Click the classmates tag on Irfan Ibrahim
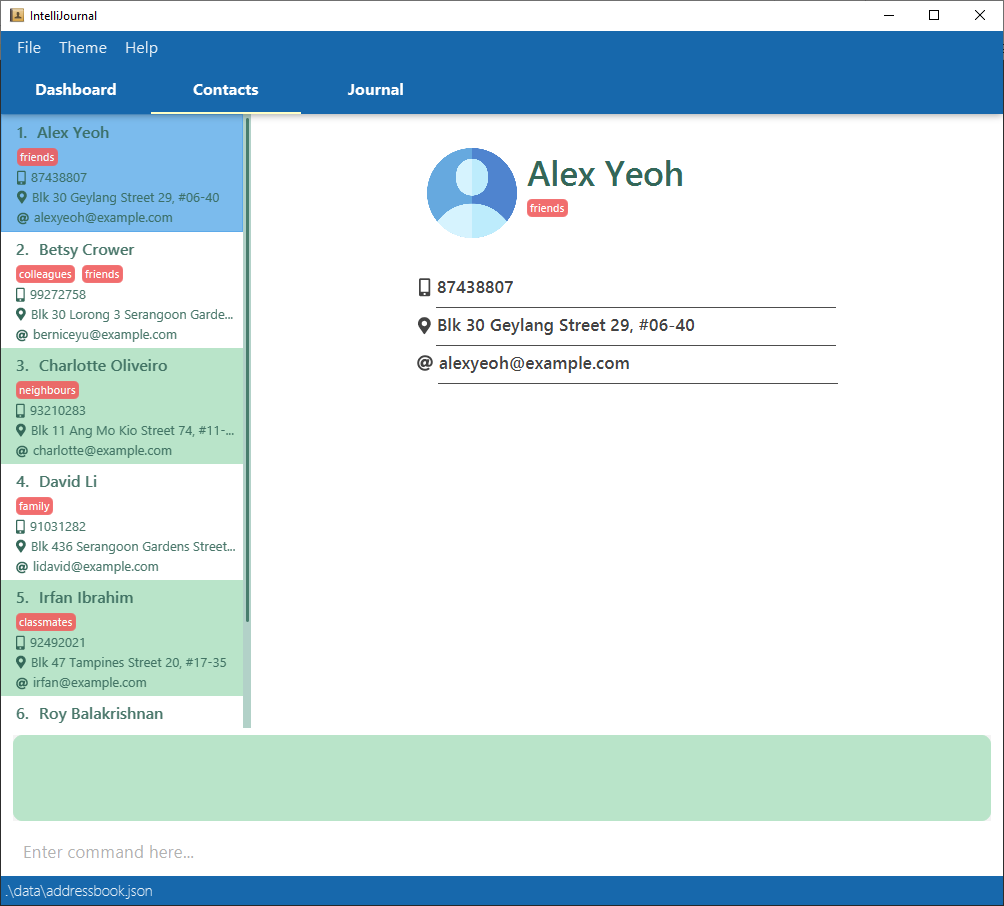Viewport: 1004px width, 906px height. point(46,622)
